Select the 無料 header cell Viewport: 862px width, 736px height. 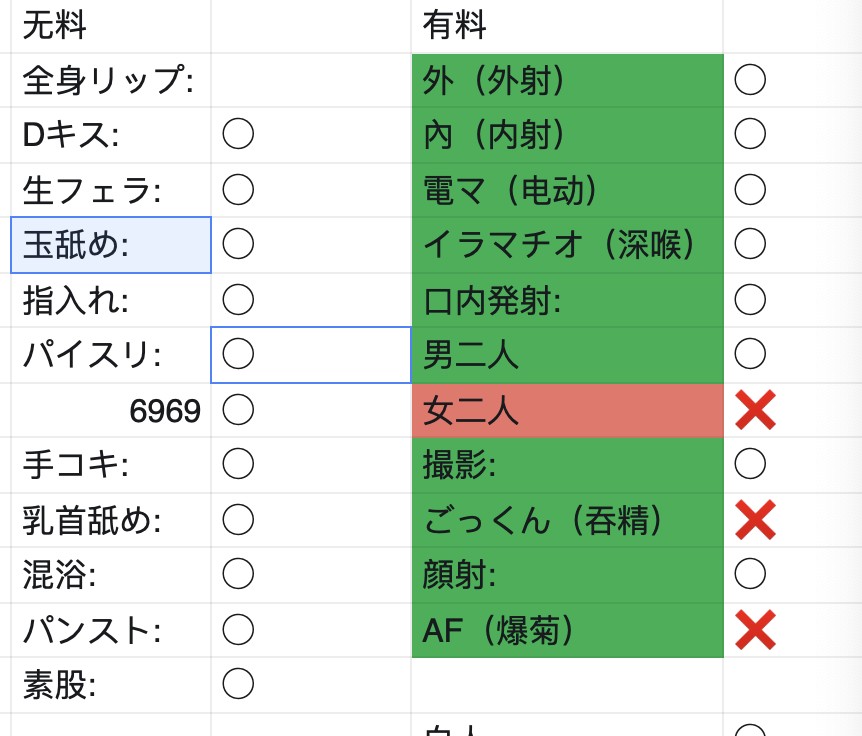[x=111, y=26]
